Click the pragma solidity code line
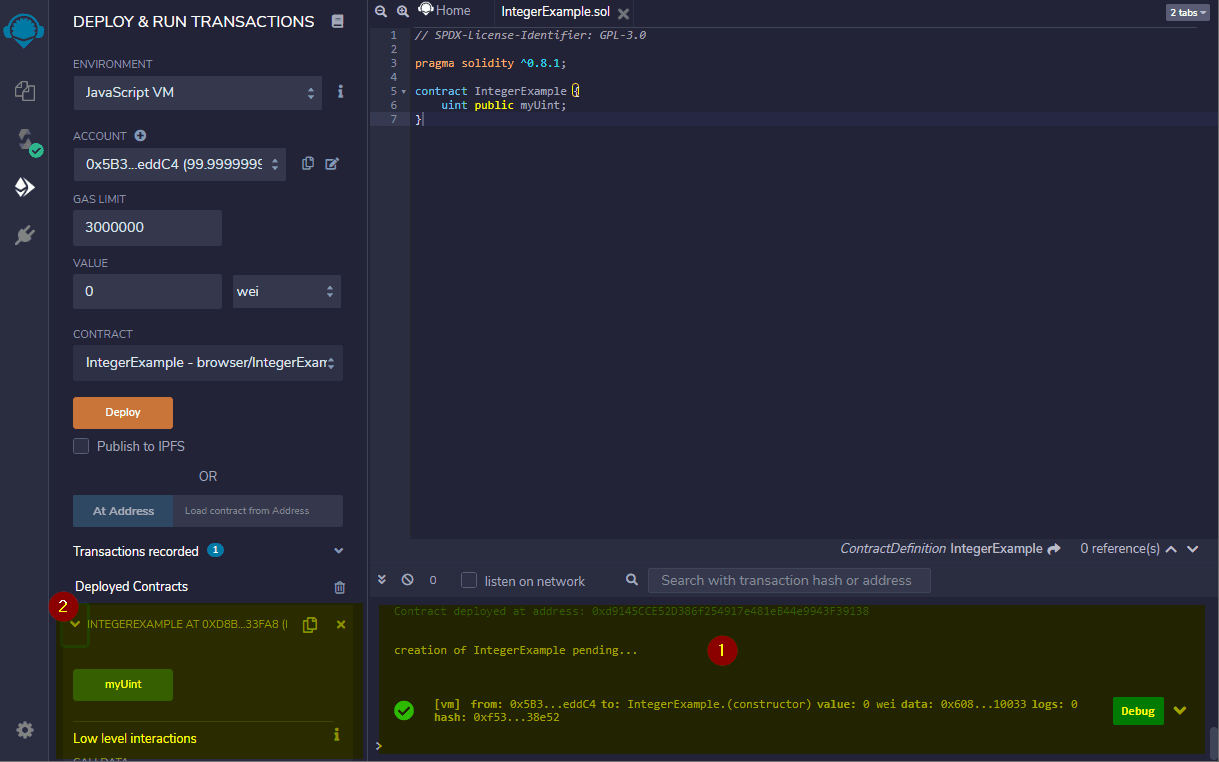This screenshot has width=1219, height=762. pos(490,63)
